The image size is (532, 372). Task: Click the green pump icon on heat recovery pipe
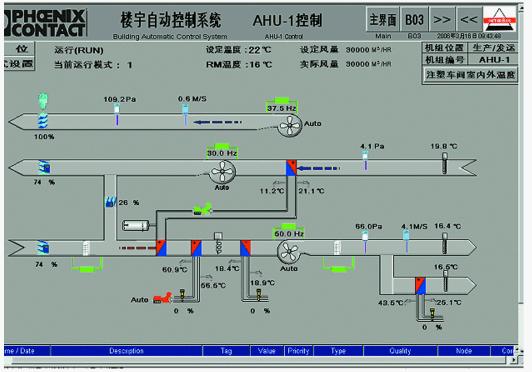click(x=203, y=209)
